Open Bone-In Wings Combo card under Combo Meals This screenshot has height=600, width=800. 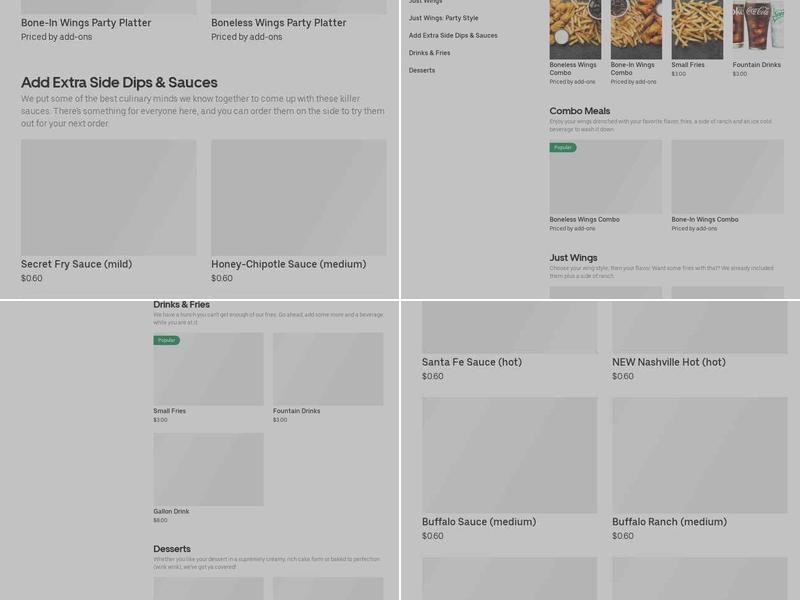tap(726, 177)
